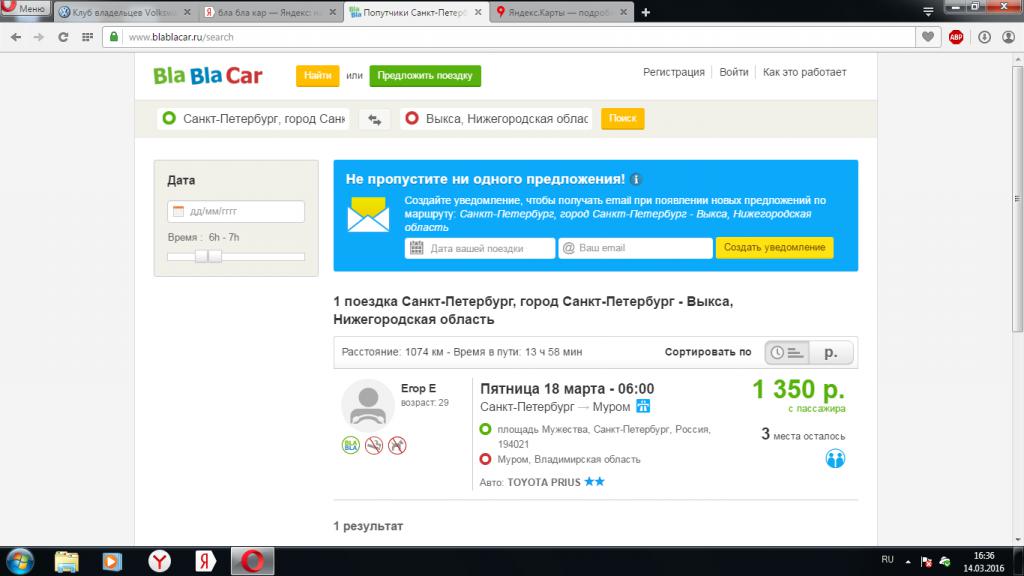This screenshot has width=1024, height=576.
Task: Edit the Санкт-Петербург departure field
Action: [x=253, y=119]
